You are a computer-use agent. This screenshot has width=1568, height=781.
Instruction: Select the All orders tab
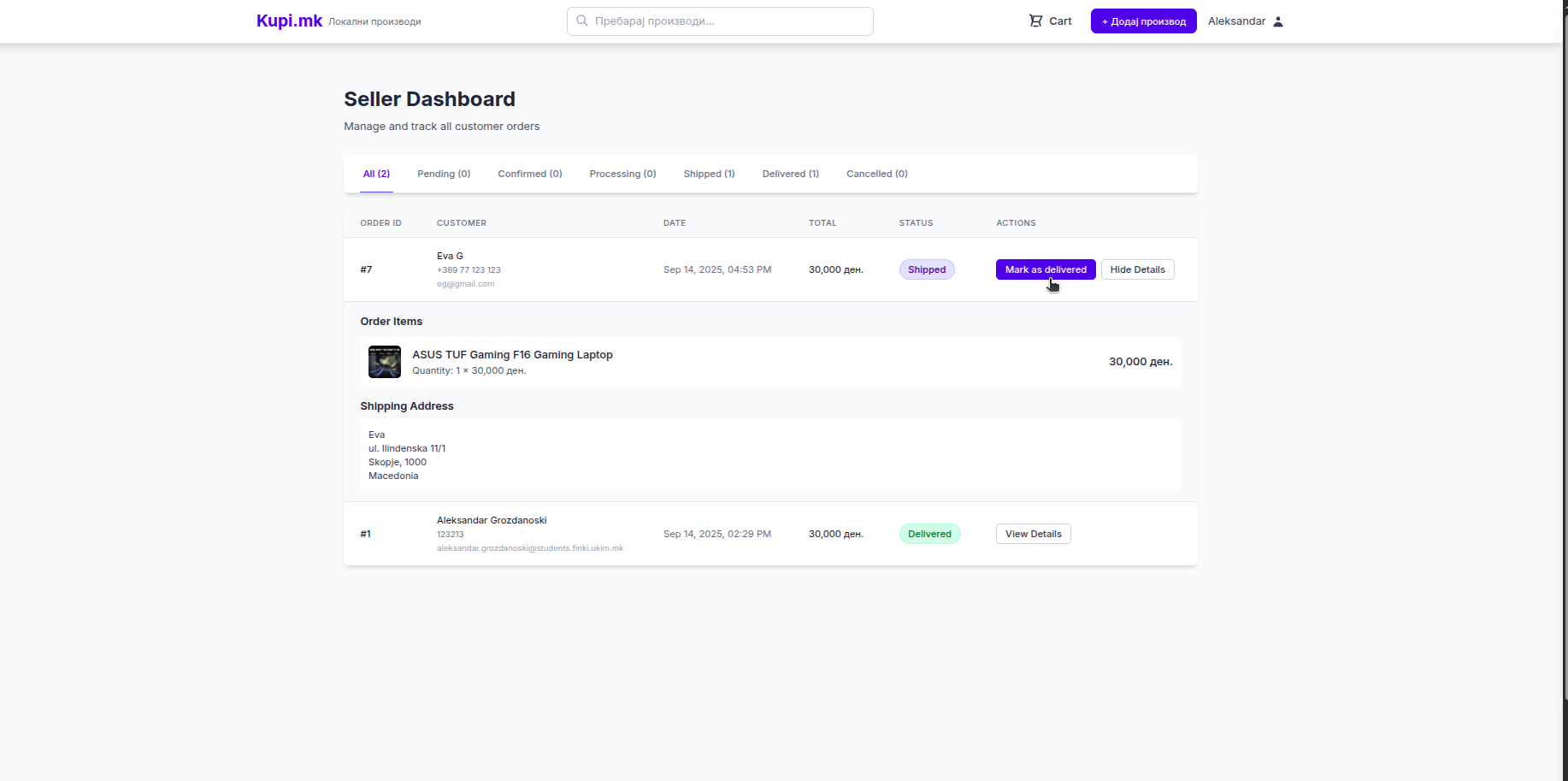(376, 174)
